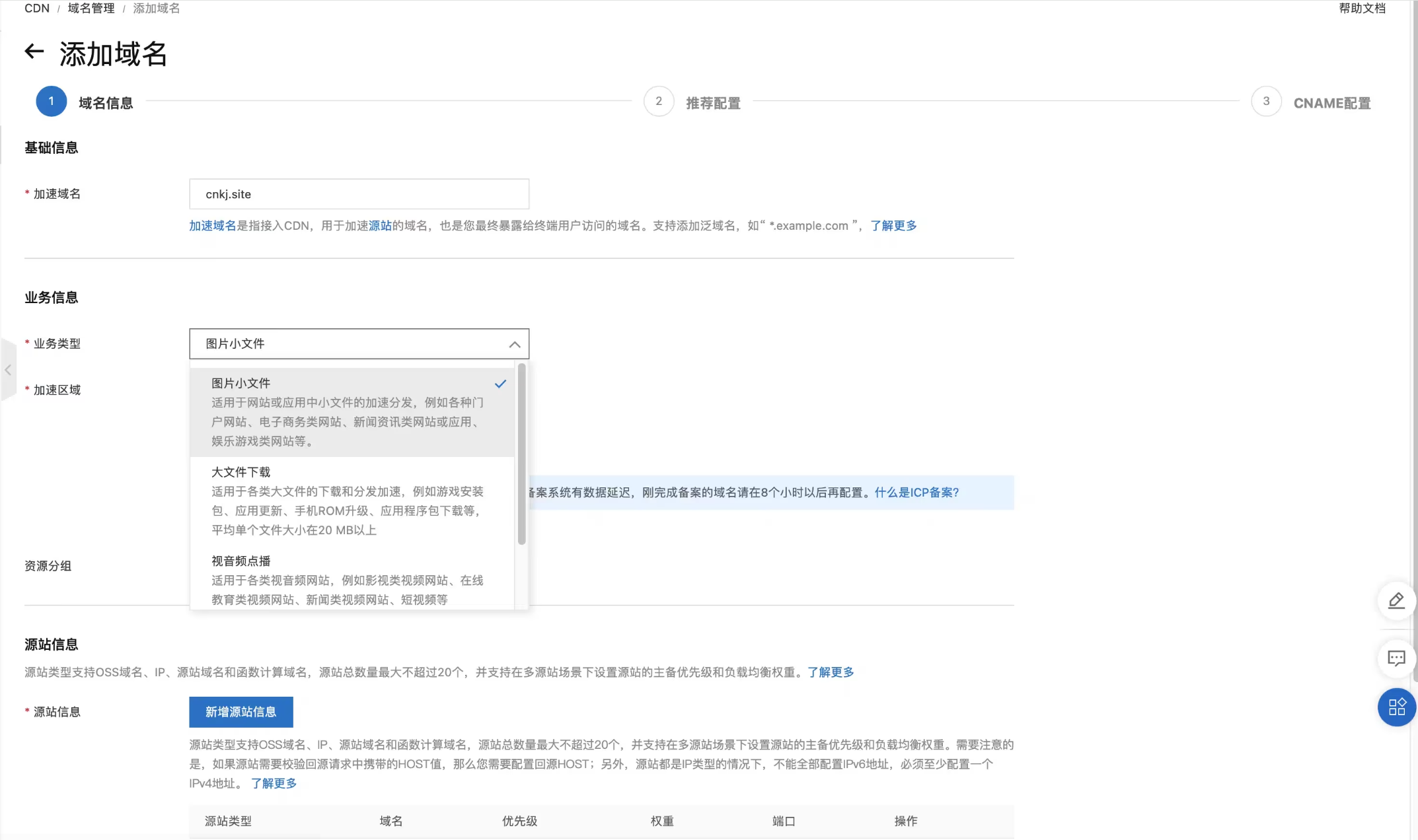The width and height of the screenshot is (1418, 840).
Task: Open 帮助文档 link at top right
Action: coord(1361,9)
